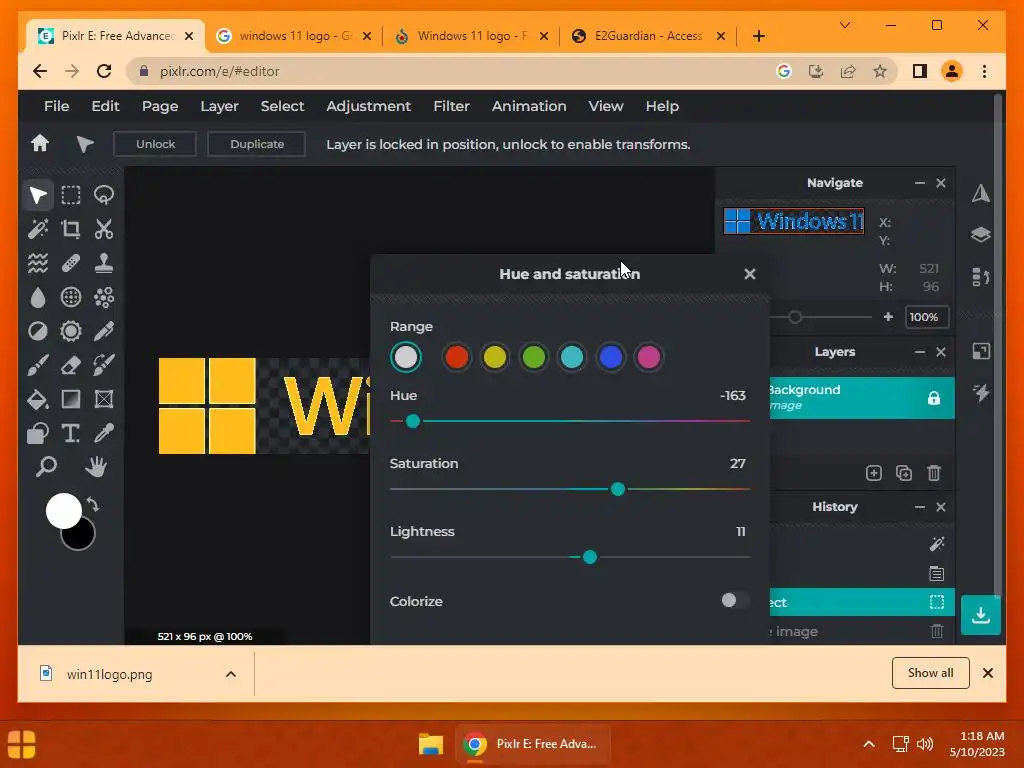
Task: Select the Lasso selection tool
Action: pyautogui.click(x=104, y=195)
